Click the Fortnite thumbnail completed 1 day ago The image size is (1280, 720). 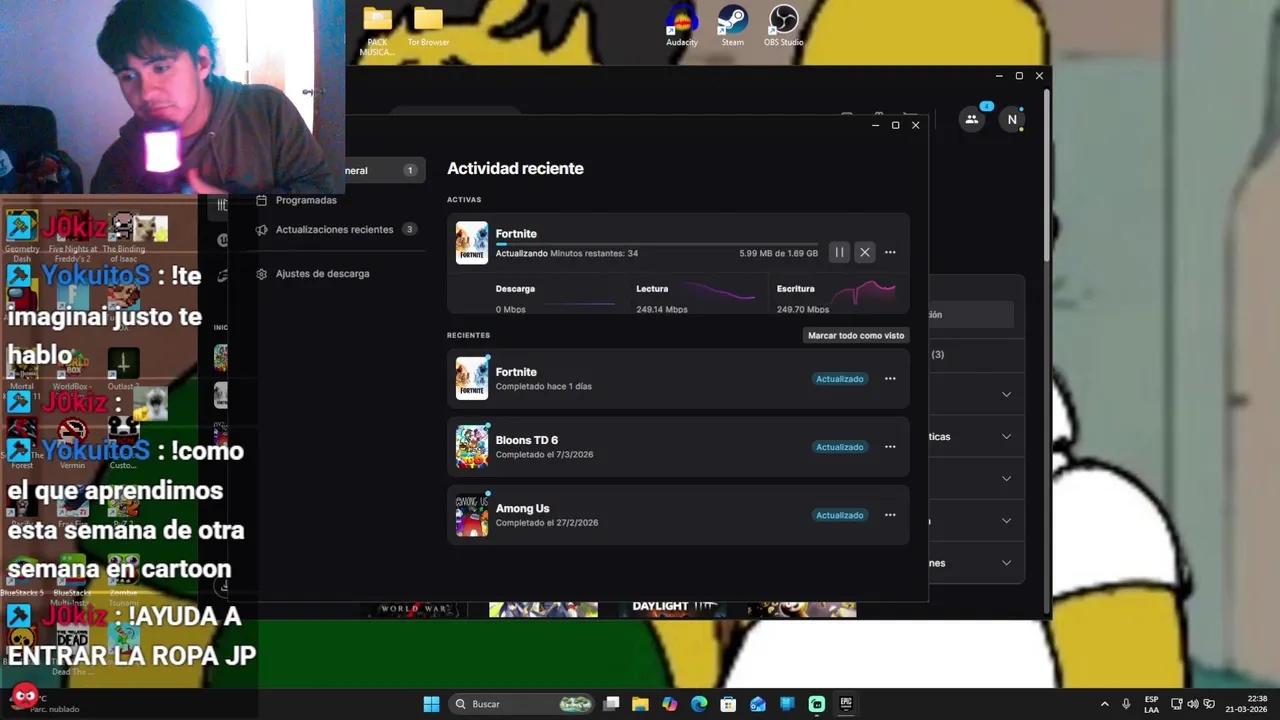click(x=472, y=379)
